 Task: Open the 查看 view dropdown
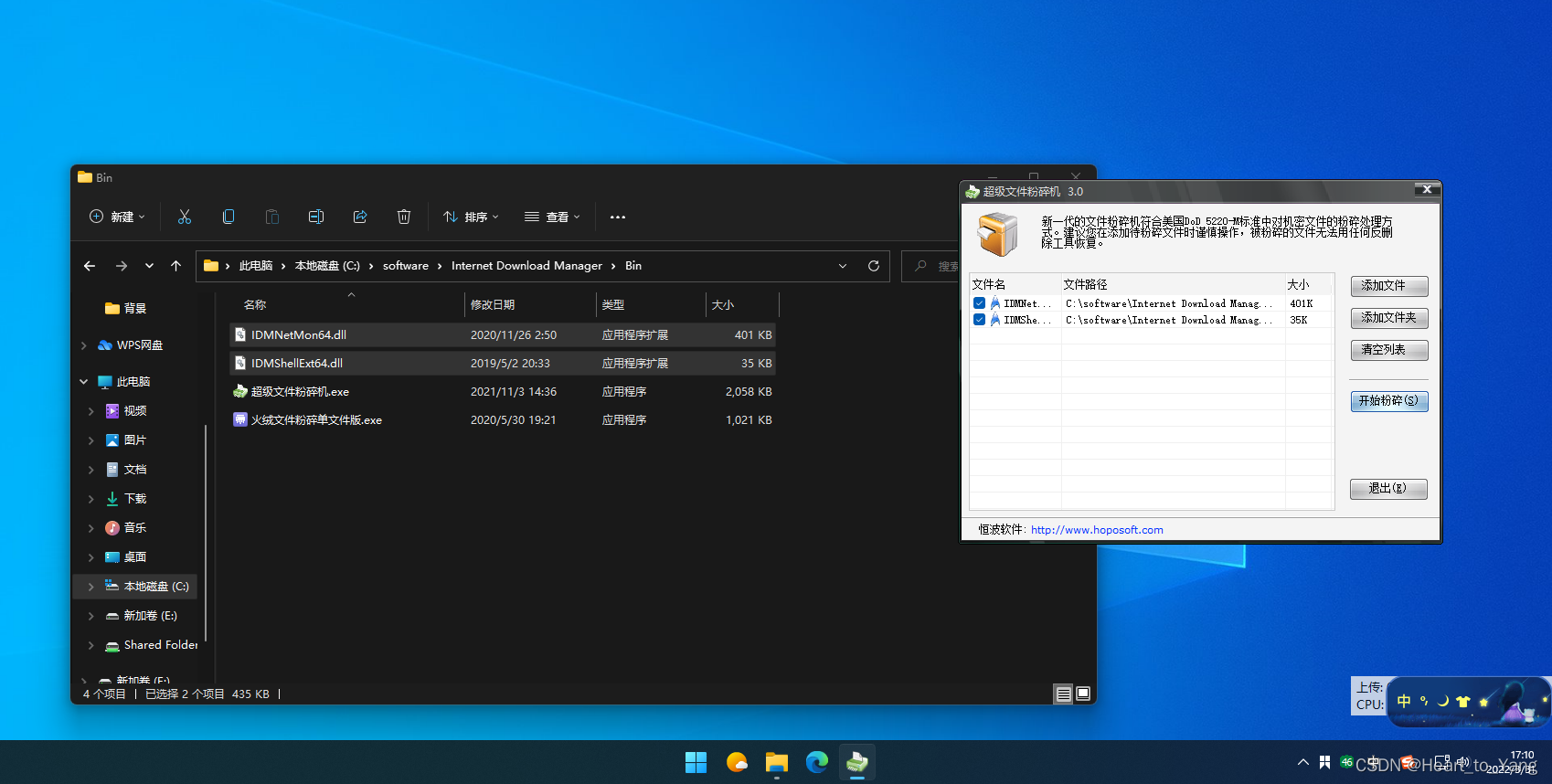[552, 217]
